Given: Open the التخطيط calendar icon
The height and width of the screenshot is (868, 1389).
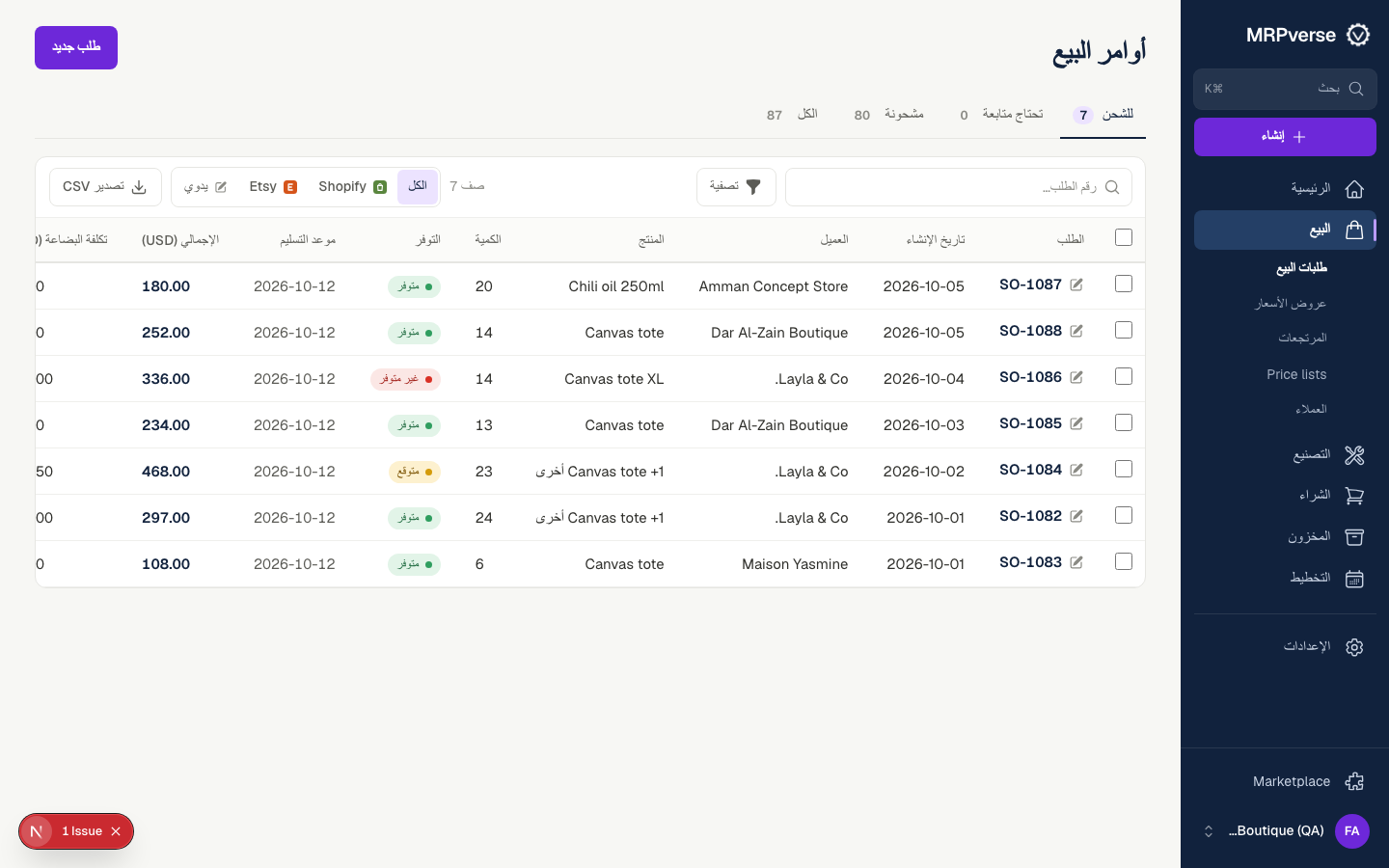Looking at the screenshot, I should click(x=1354, y=579).
